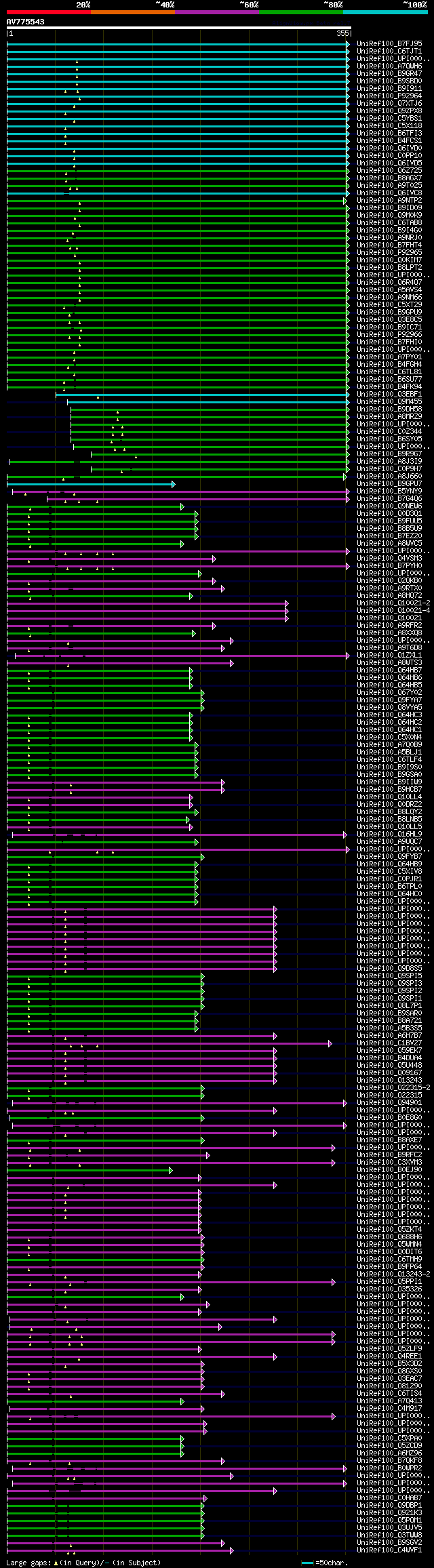Click the white query sequence ruler bar
This screenshot has height=1568, width=434.
click(179, 28)
